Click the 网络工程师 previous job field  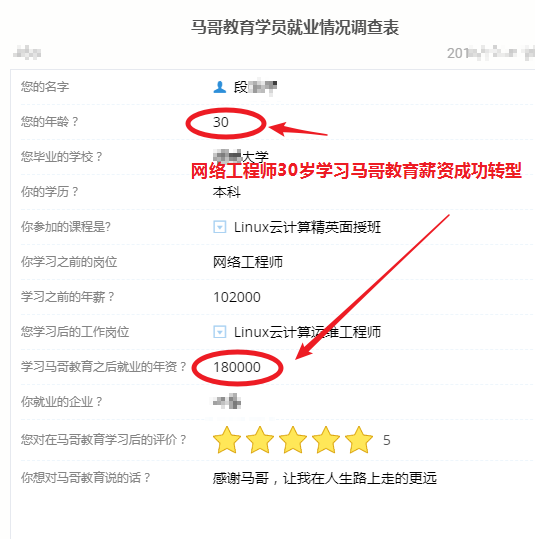[248, 262]
